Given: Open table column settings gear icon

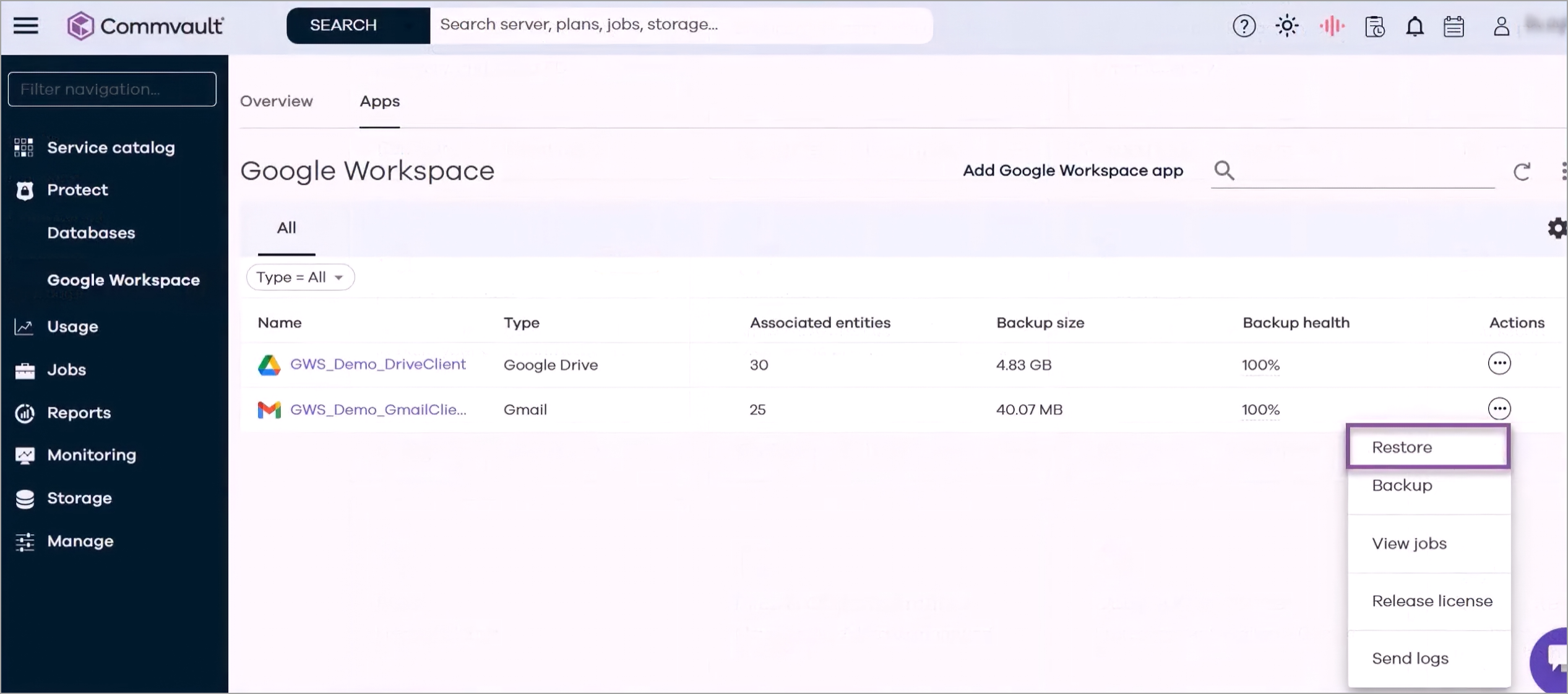Looking at the screenshot, I should [x=1556, y=228].
